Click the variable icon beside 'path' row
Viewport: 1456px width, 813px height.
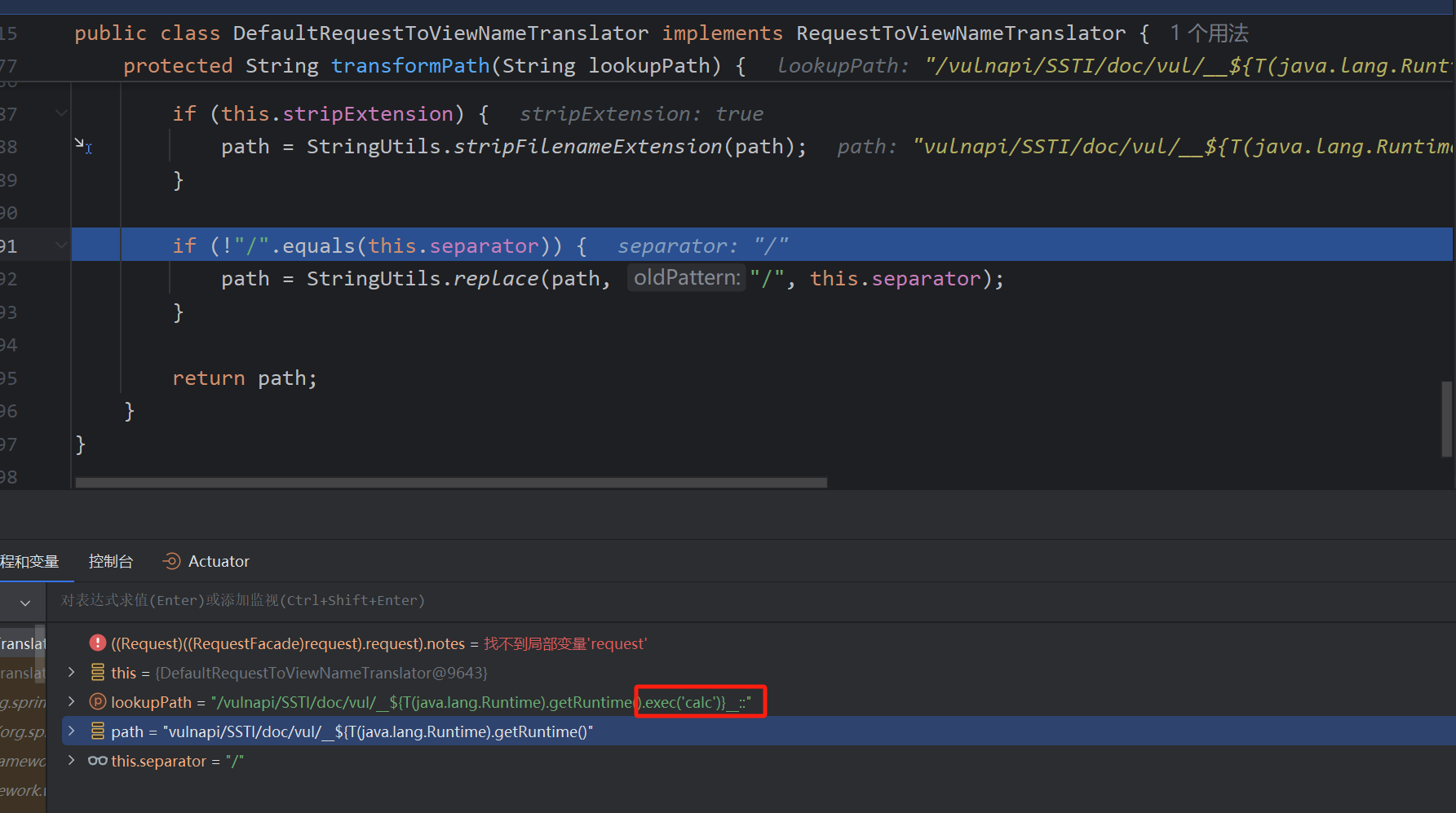[x=97, y=731]
